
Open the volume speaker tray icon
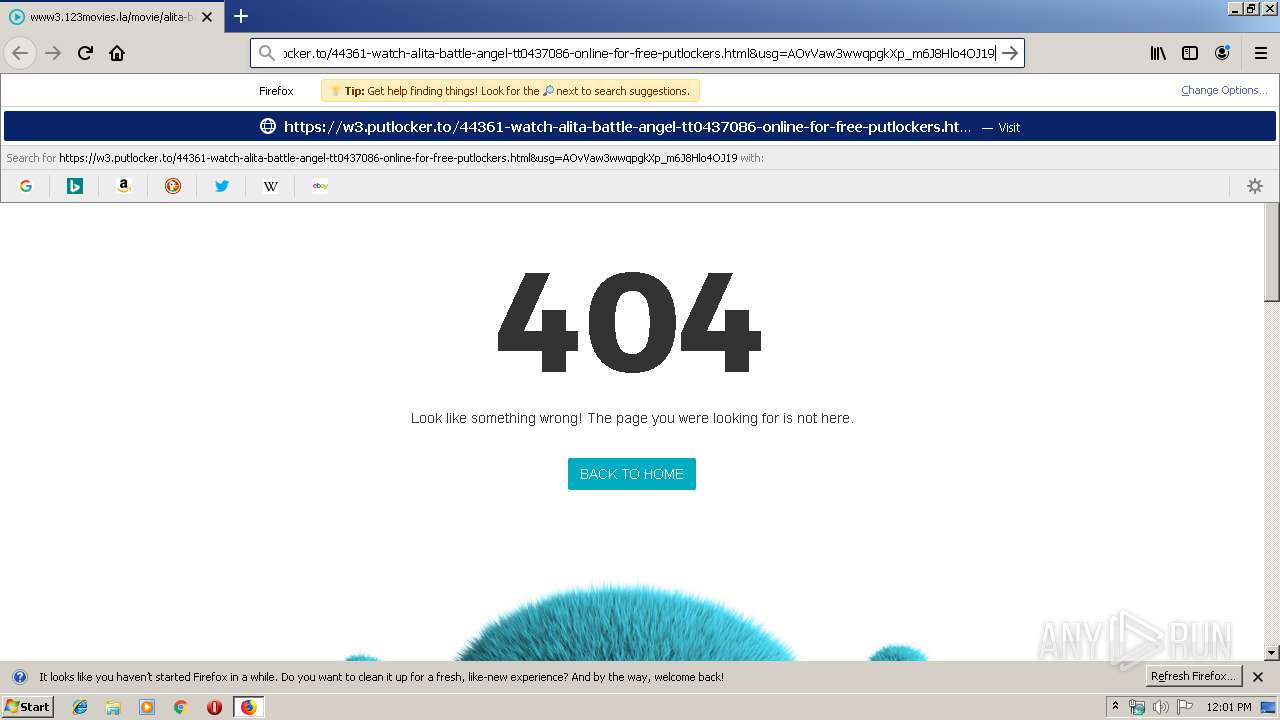click(1160, 707)
